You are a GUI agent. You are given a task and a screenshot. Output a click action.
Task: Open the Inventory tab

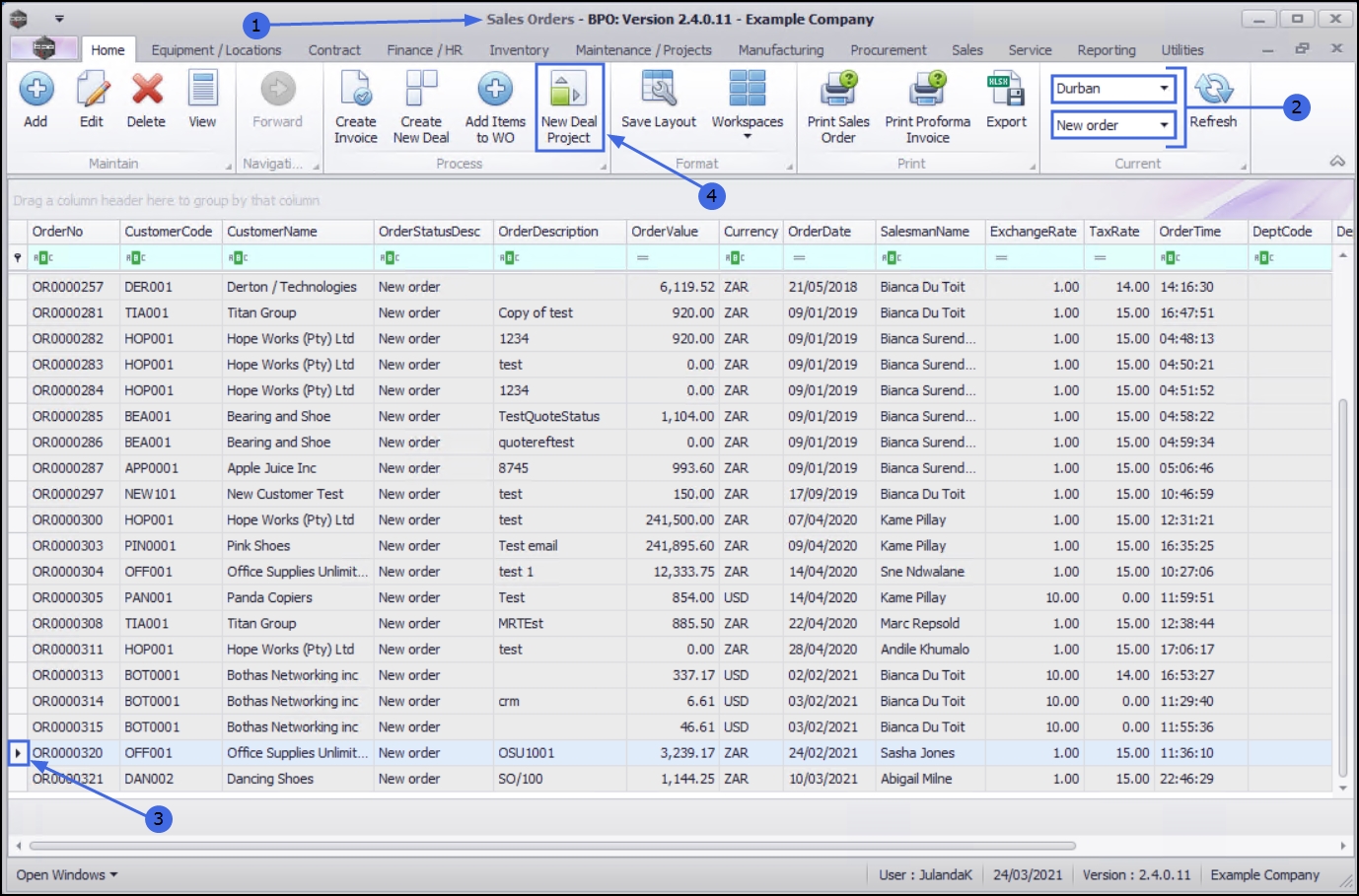[x=519, y=50]
